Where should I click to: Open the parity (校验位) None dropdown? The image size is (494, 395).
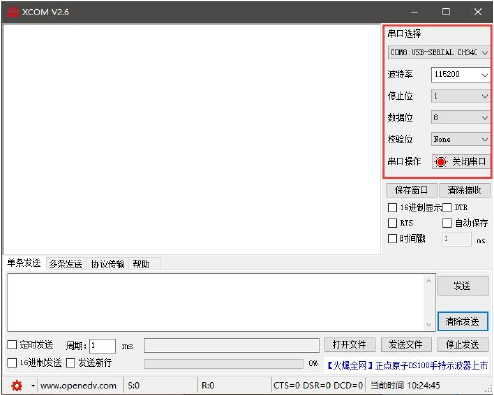pyautogui.click(x=460, y=139)
